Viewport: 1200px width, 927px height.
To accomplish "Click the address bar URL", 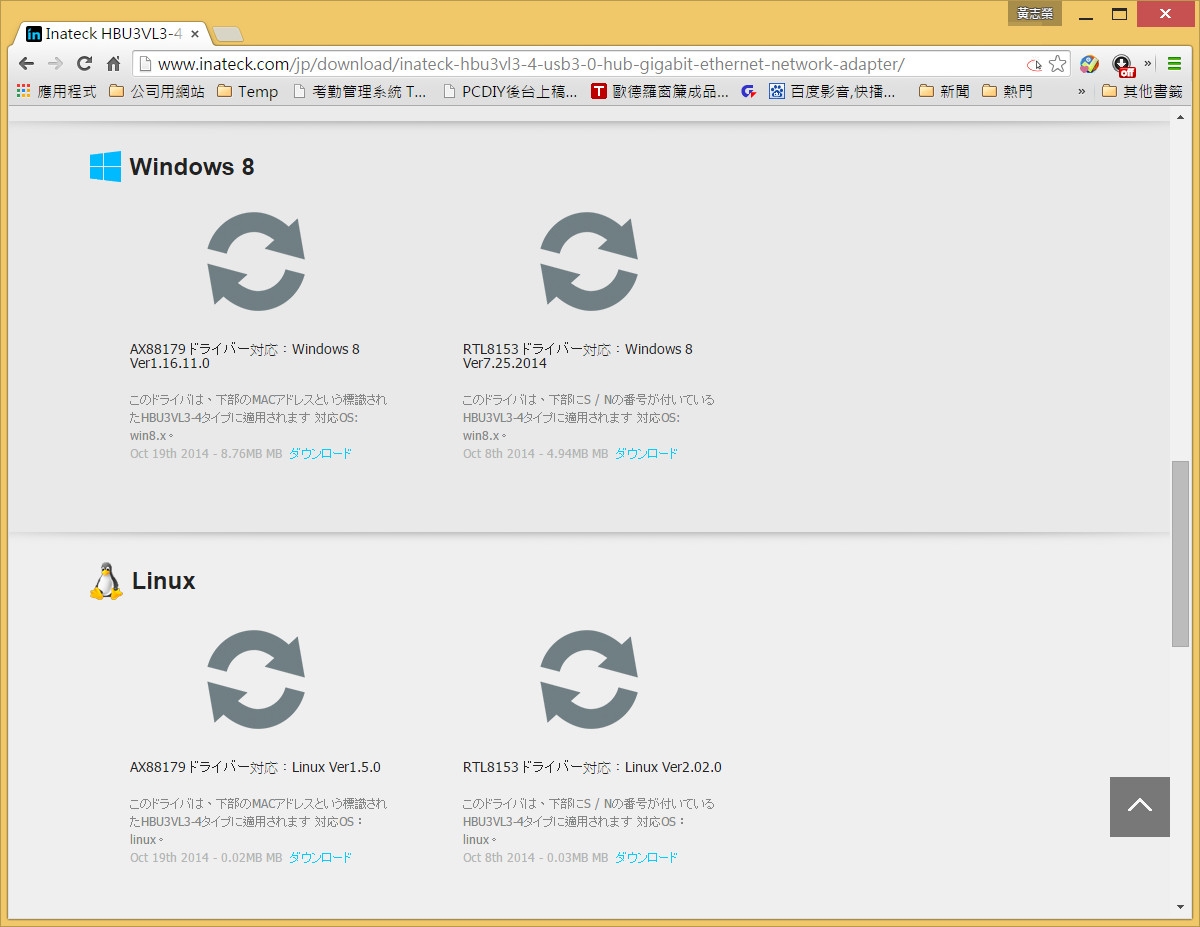I will coord(531,64).
